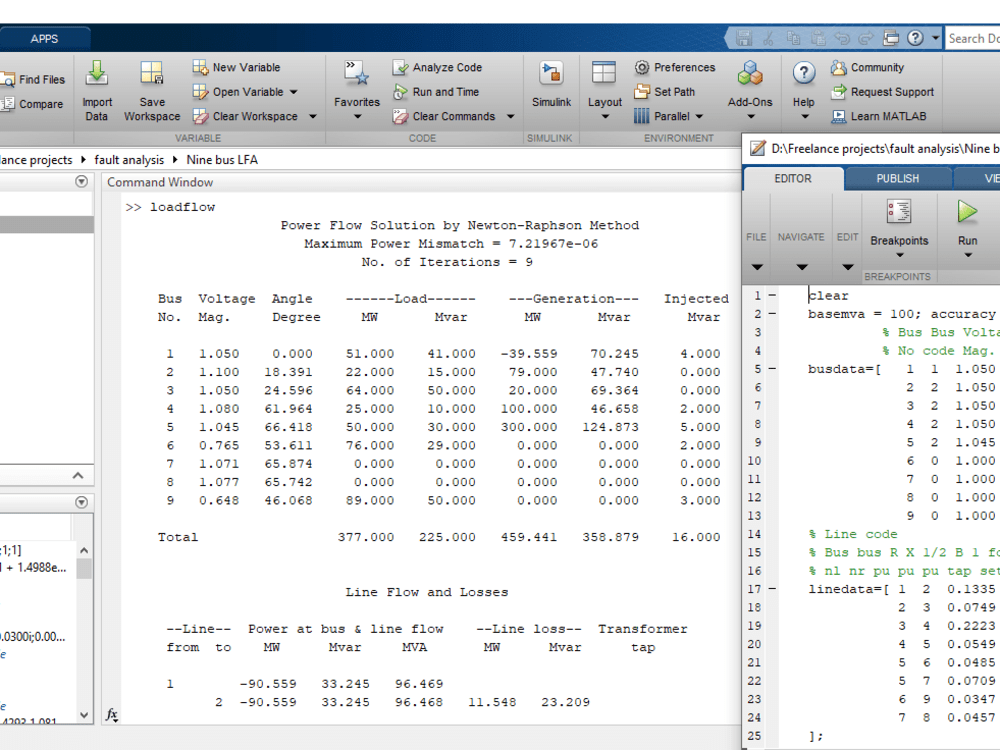Click the Compare icon
The height and width of the screenshot is (750, 1000).
[x=8, y=104]
